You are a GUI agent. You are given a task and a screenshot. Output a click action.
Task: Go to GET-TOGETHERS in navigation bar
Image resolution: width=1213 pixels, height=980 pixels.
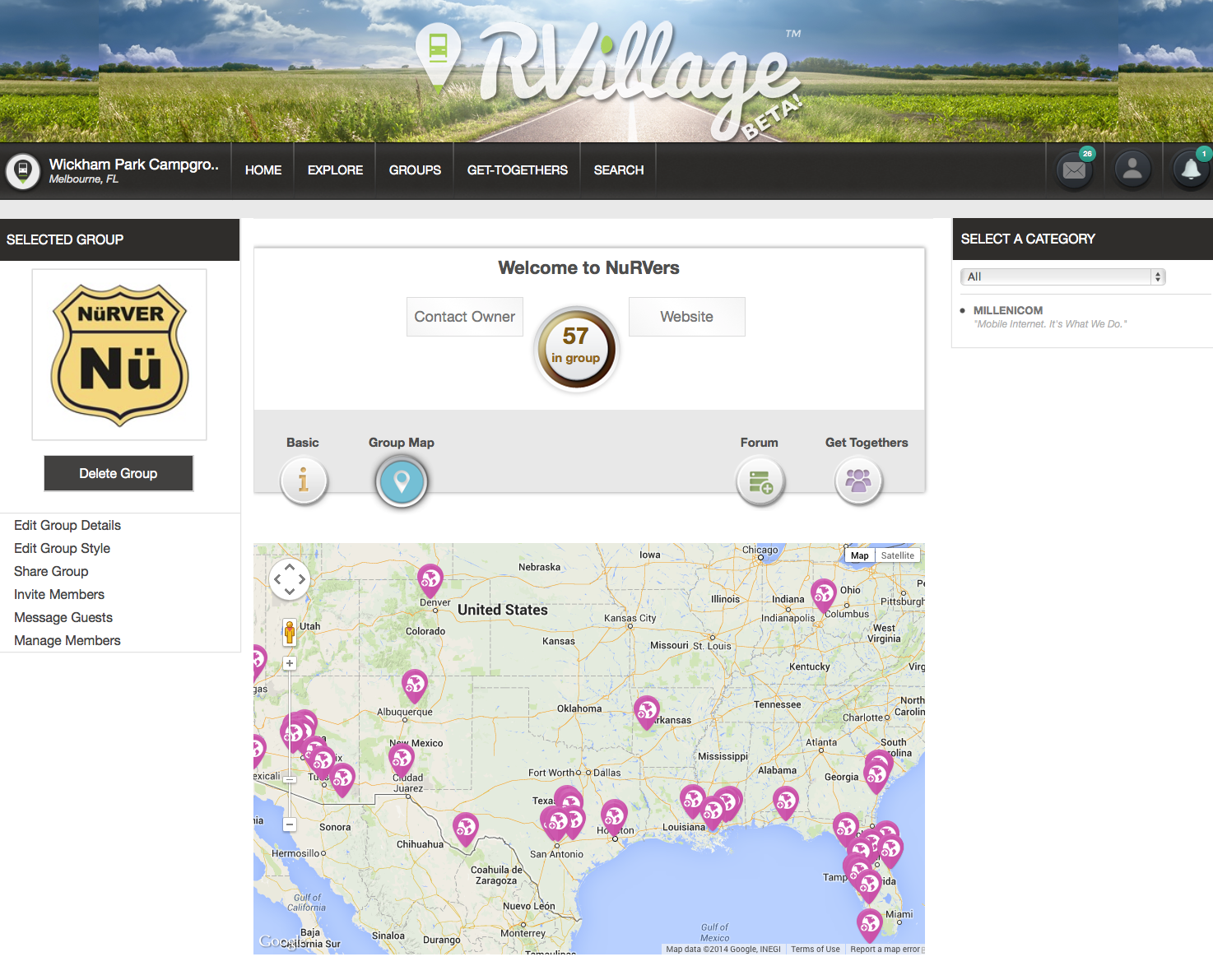tap(517, 170)
